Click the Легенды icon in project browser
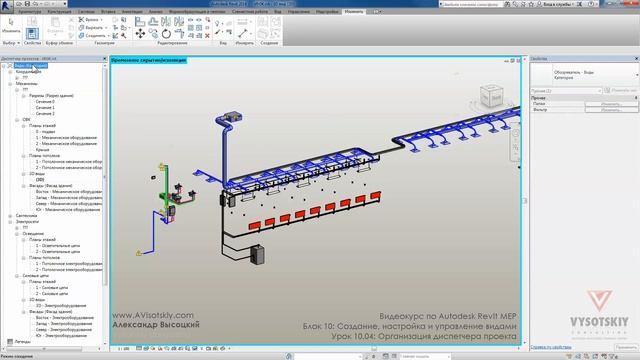Screen dimensions: 640x360 [x=10, y=342]
